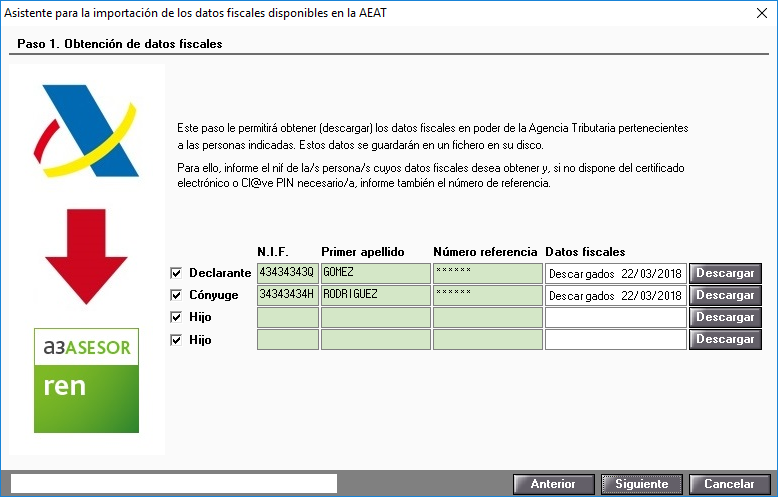Click the status bar text box
Image resolution: width=778 pixels, height=497 pixels.
pyautogui.click(x=174, y=483)
